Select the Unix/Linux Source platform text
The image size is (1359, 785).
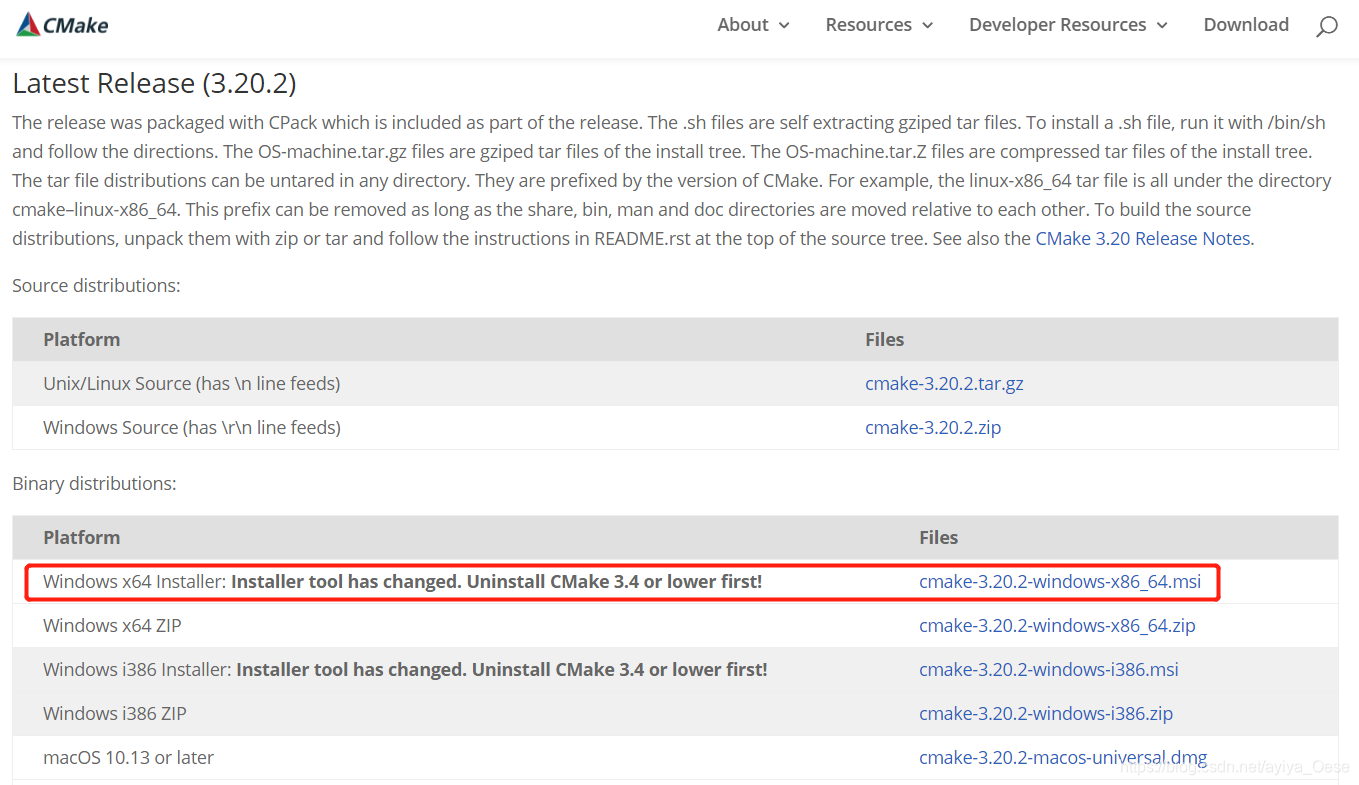pyautogui.click(x=191, y=383)
